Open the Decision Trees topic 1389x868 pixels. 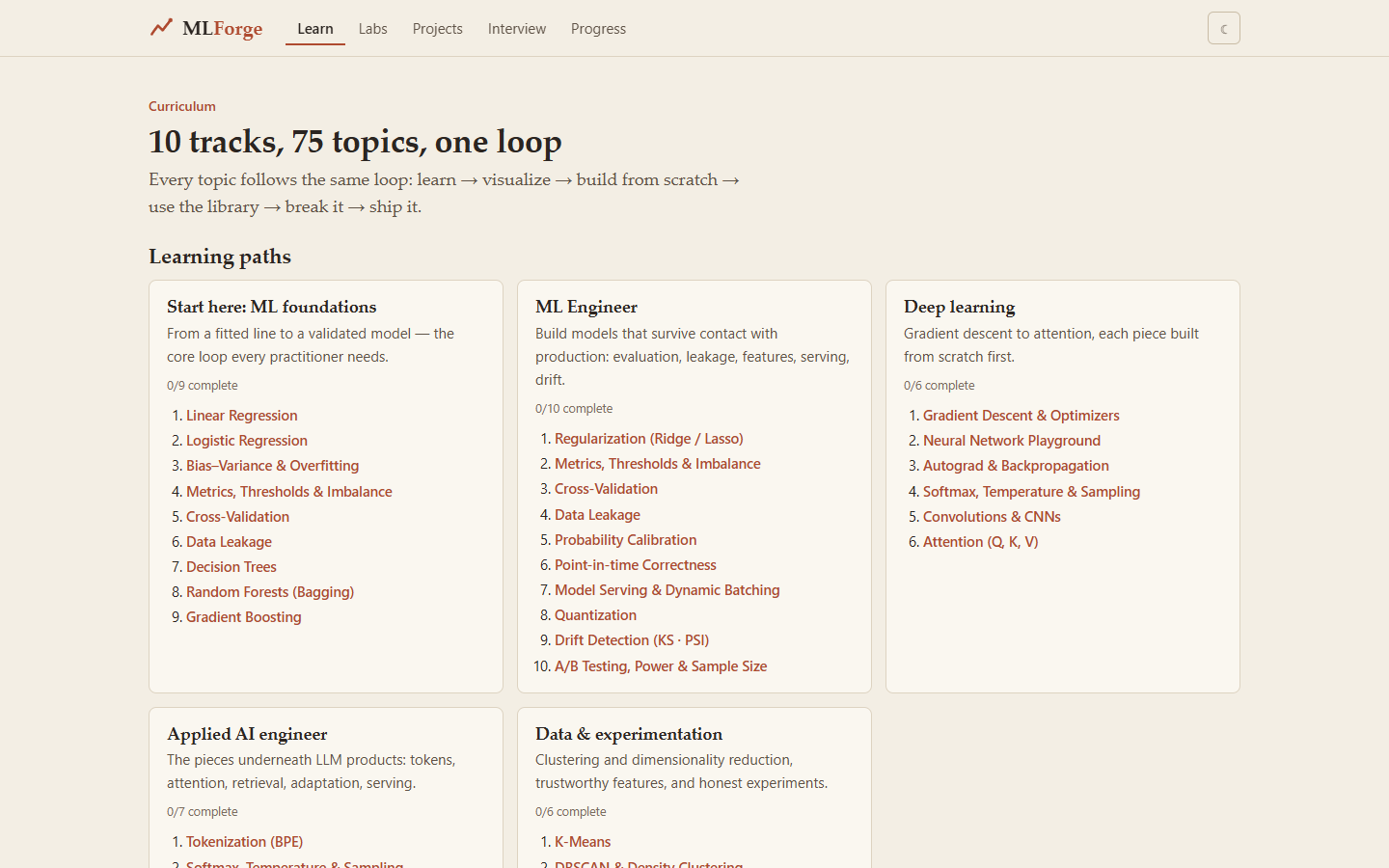tap(231, 567)
